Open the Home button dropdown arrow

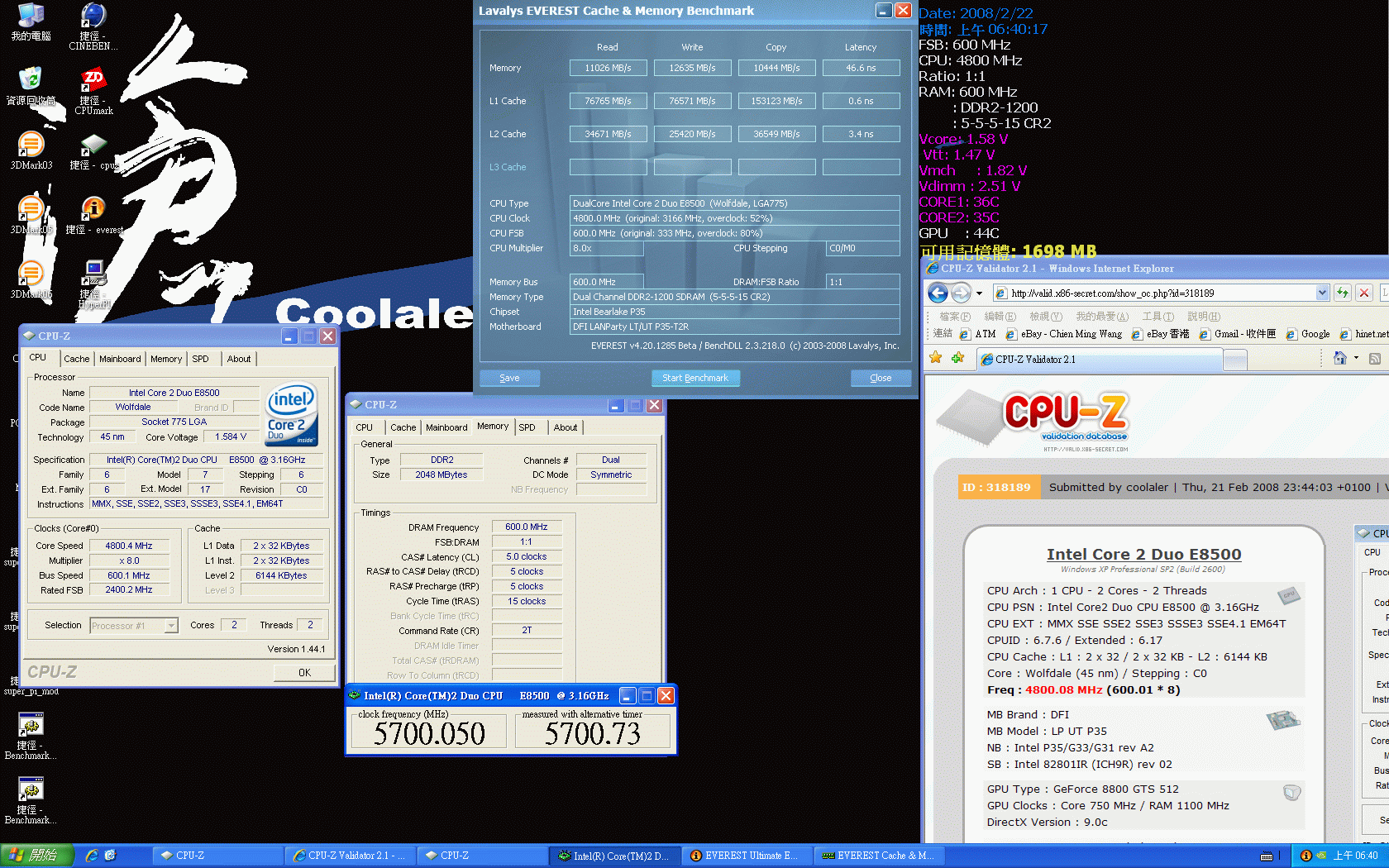[x=1356, y=358]
